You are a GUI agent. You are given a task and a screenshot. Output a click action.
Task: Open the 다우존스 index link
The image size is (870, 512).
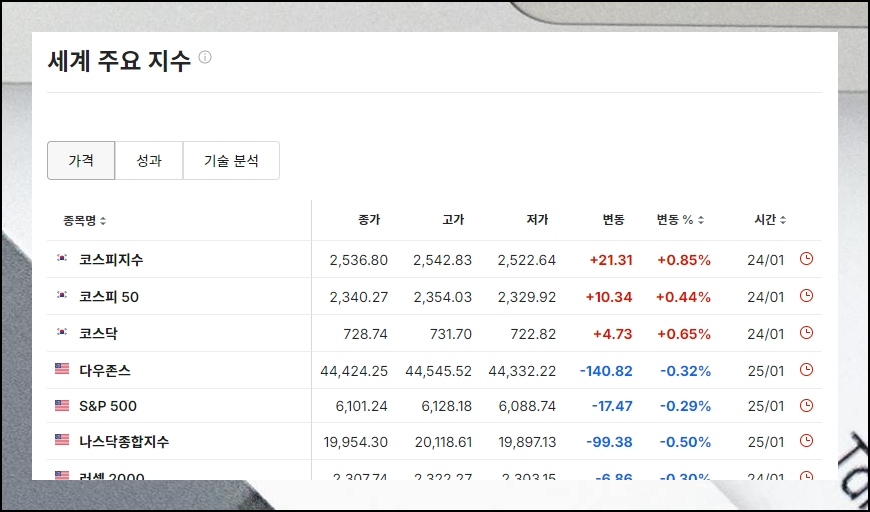(x=105, y=371)
